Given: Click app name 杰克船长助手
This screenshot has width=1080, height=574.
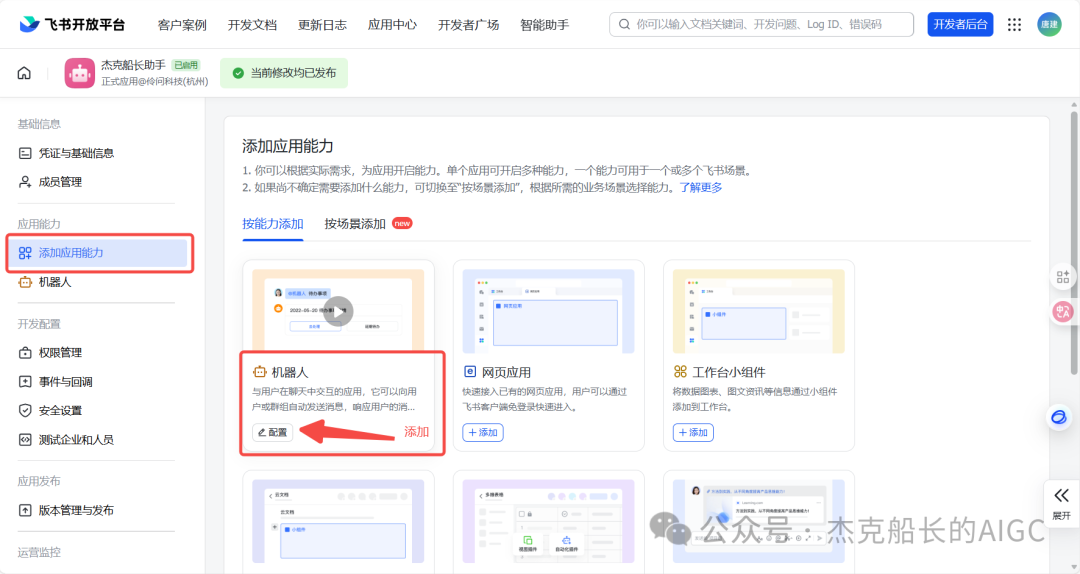Looking at the screenshot, I should pyautogui.click(x=133, y=65).
